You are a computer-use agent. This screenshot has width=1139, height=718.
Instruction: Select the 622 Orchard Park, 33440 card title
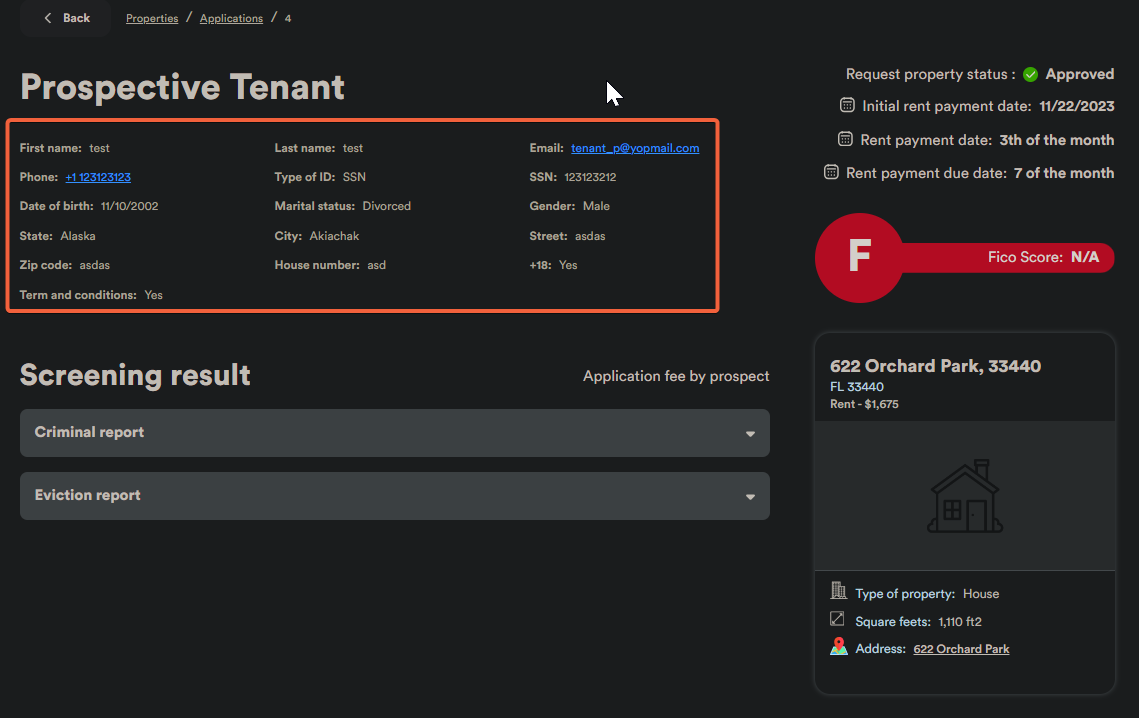935,366
